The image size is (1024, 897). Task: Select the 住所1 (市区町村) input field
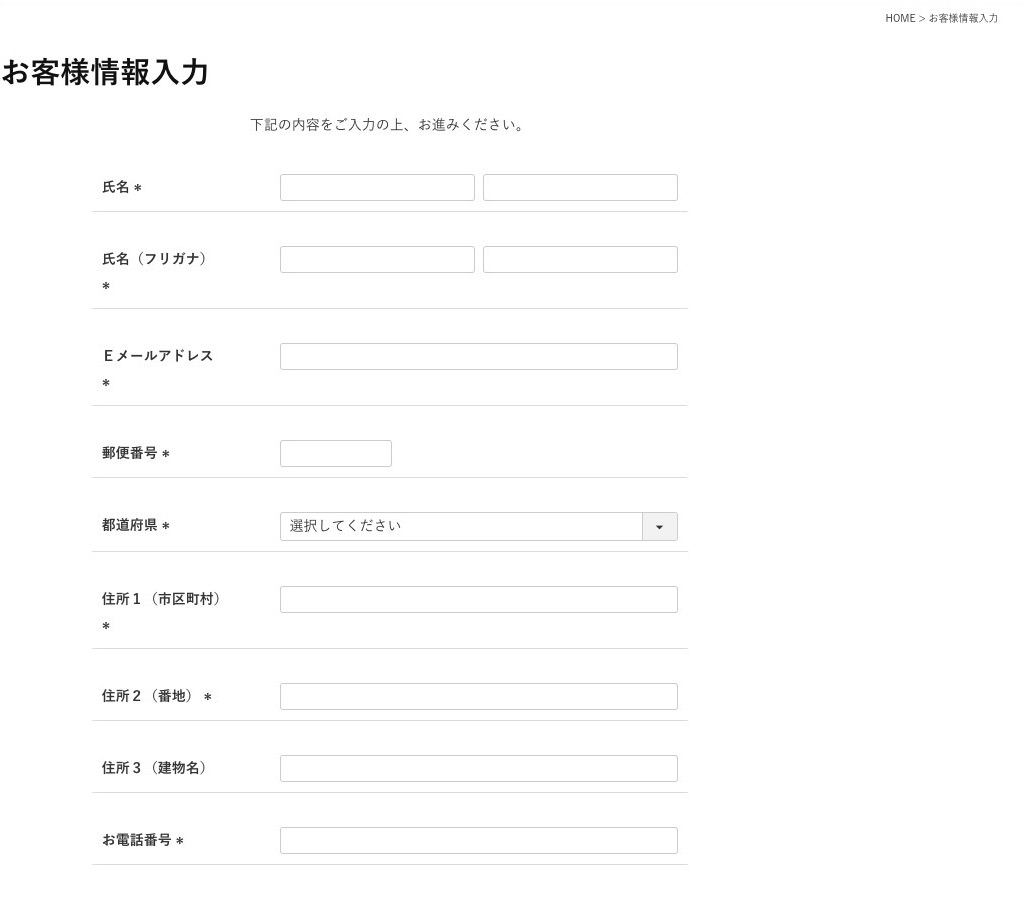(x=478, y=600)
